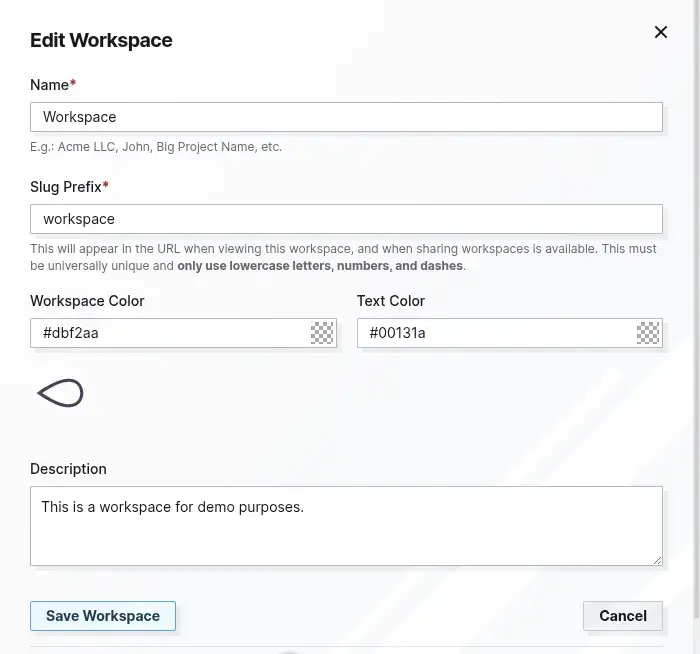Click the 'Description' label

point(68,469)
